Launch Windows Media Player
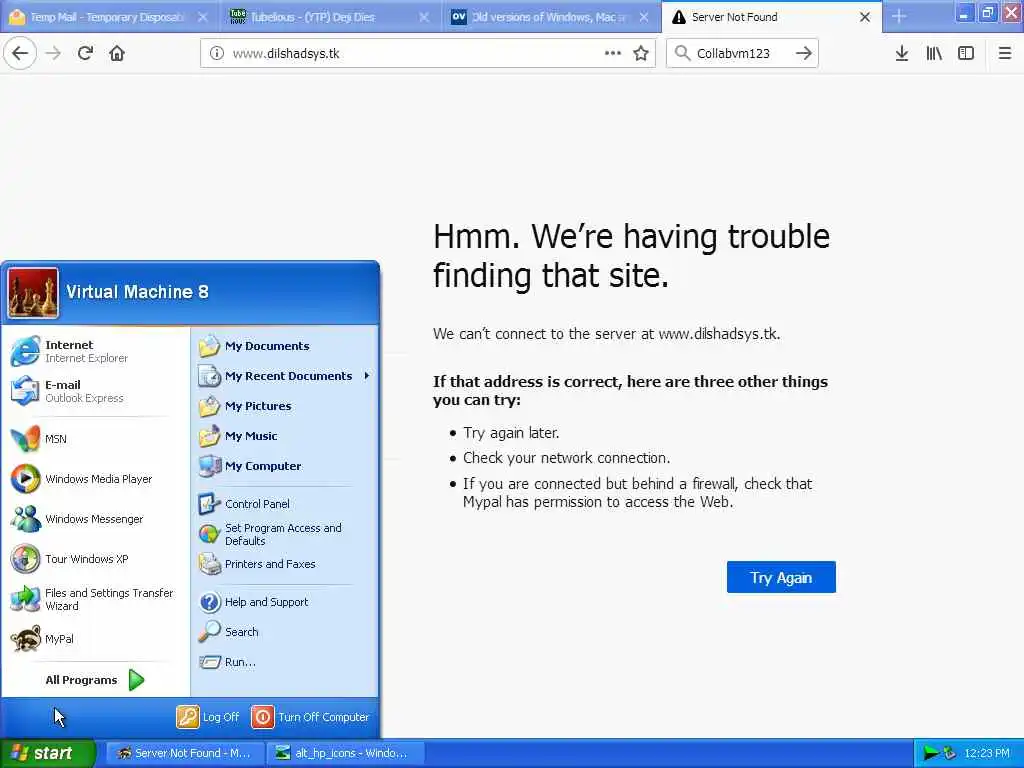1024x768 pixels. click(95, 479)
